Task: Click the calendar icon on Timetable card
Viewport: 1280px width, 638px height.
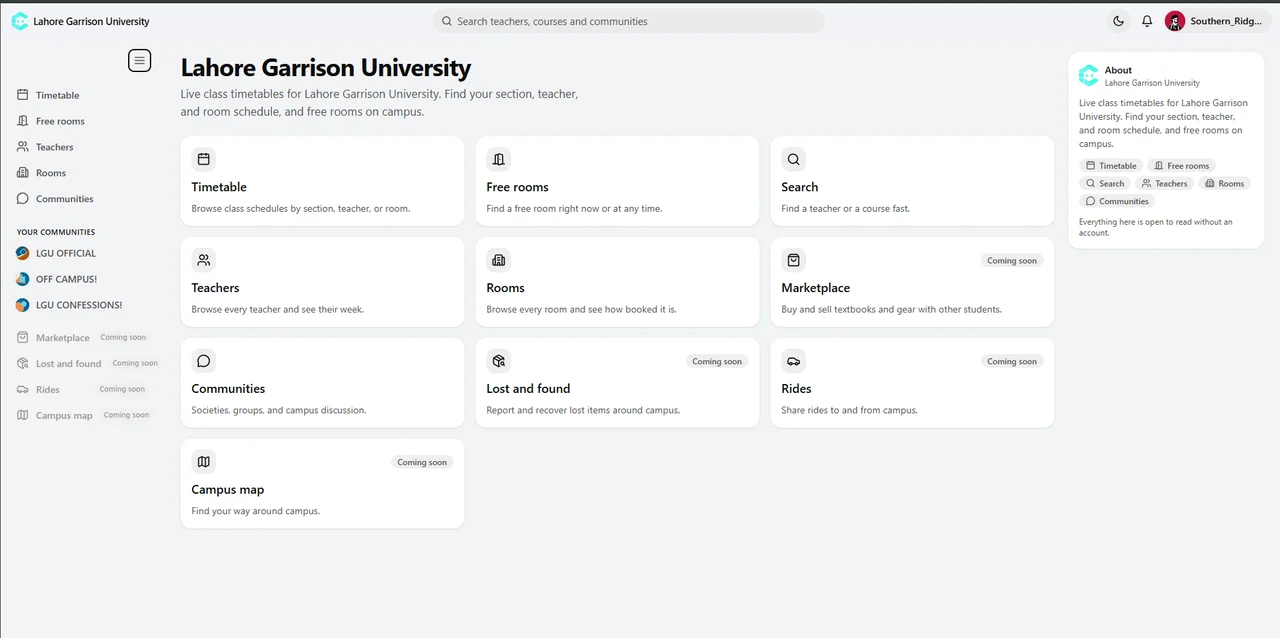Action: 204,159
